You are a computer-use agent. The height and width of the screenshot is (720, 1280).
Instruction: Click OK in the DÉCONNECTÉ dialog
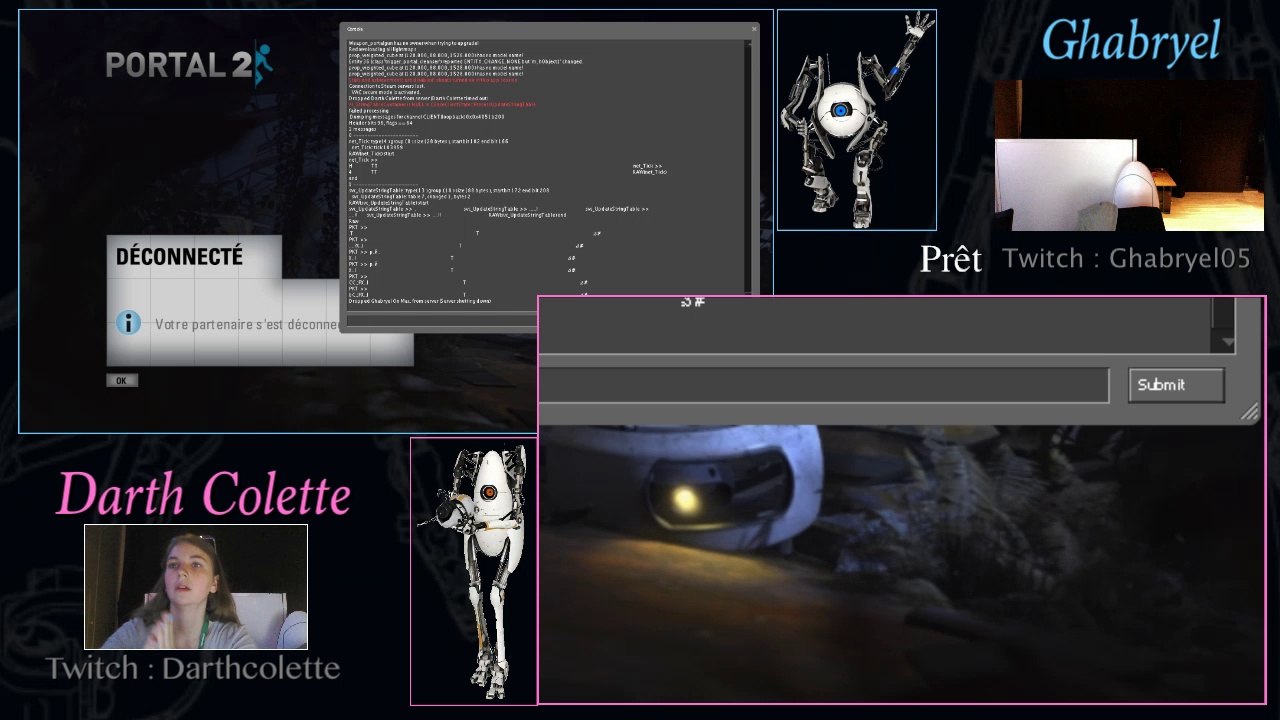click(x=121, y=380)
